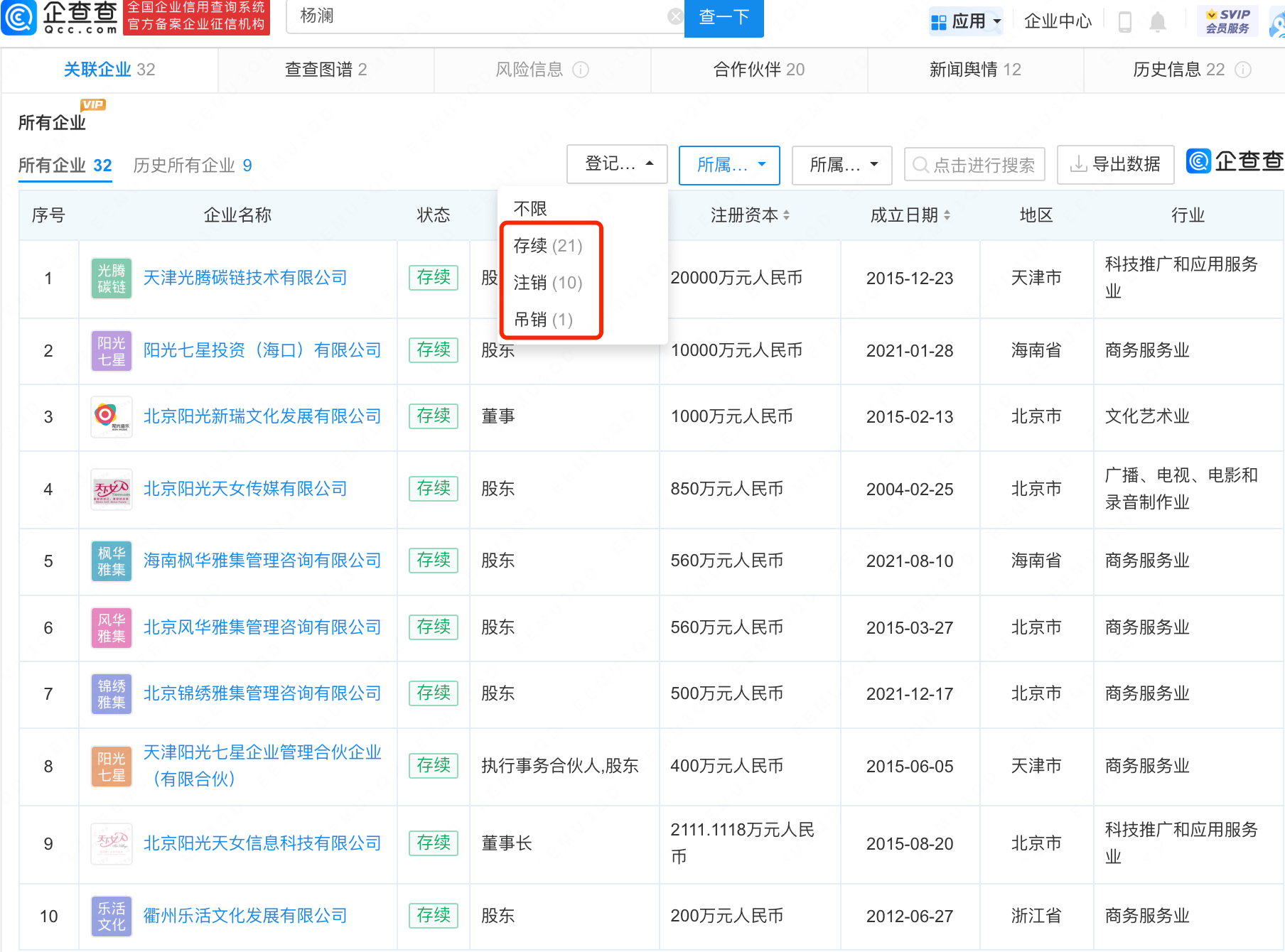Clear the search box with the X icon
This screenshot has height=952, width=1285.
tap(675, 16)
